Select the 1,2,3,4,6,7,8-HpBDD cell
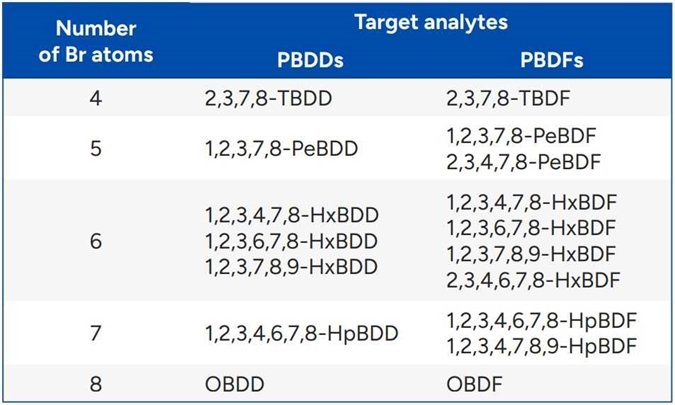 301,333
